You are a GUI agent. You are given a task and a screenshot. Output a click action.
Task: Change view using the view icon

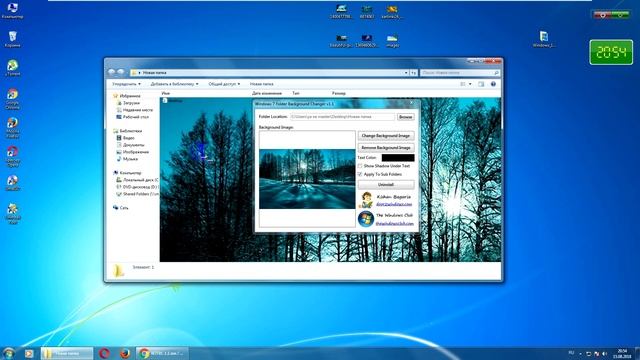463,84
